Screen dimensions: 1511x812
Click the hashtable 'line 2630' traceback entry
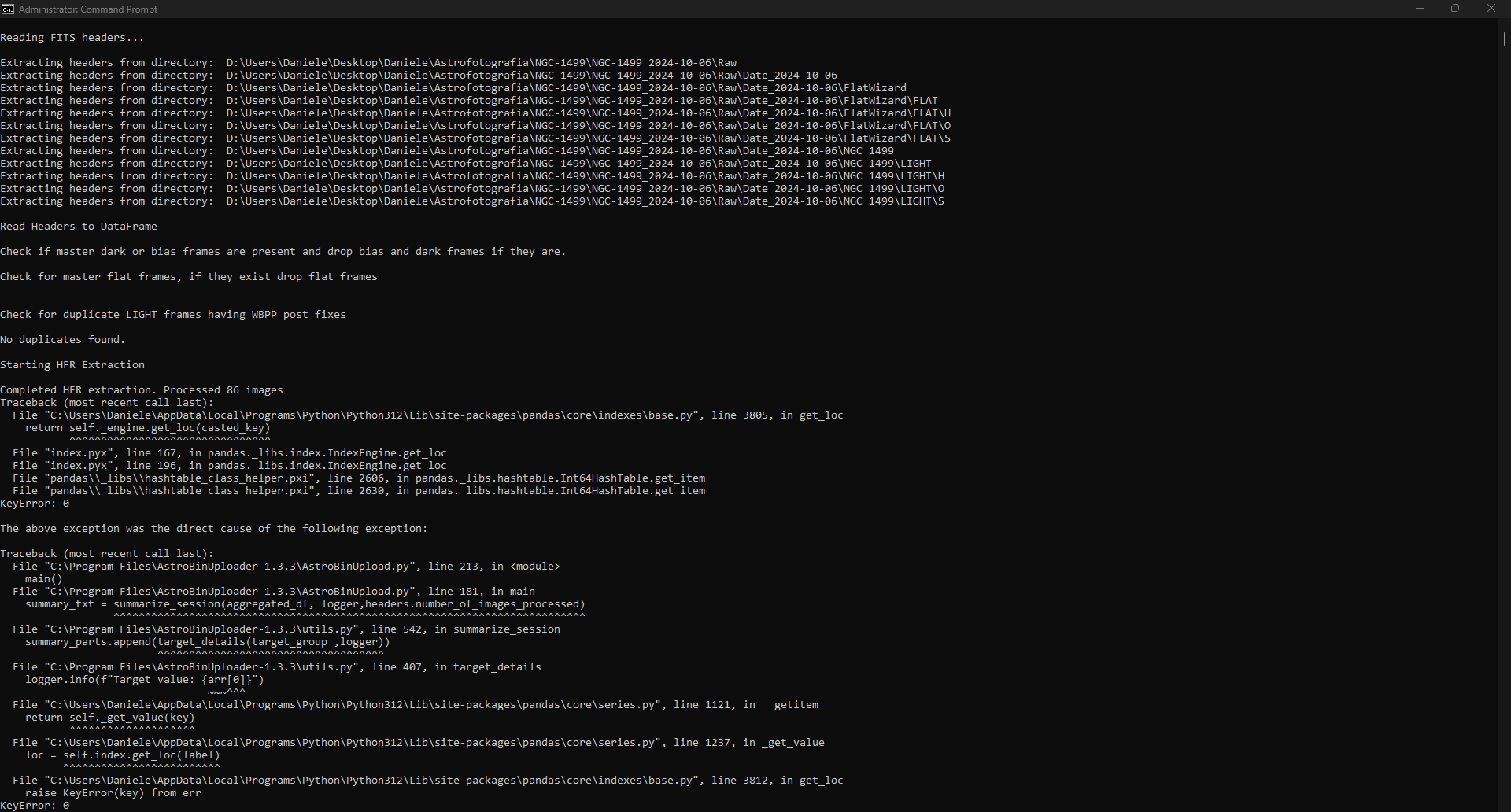click(359, 491)
